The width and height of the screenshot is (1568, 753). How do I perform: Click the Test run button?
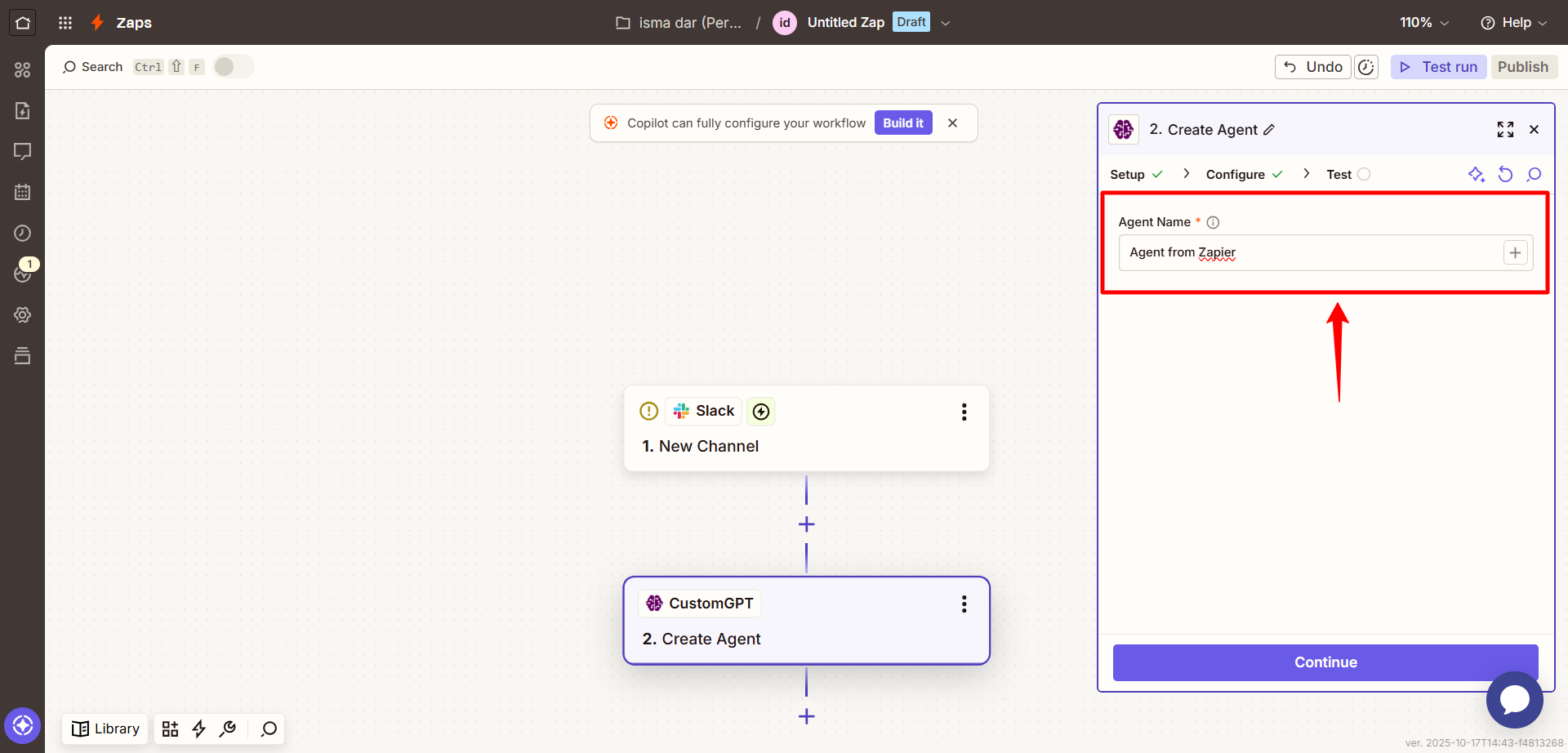tap(1439, 67)
